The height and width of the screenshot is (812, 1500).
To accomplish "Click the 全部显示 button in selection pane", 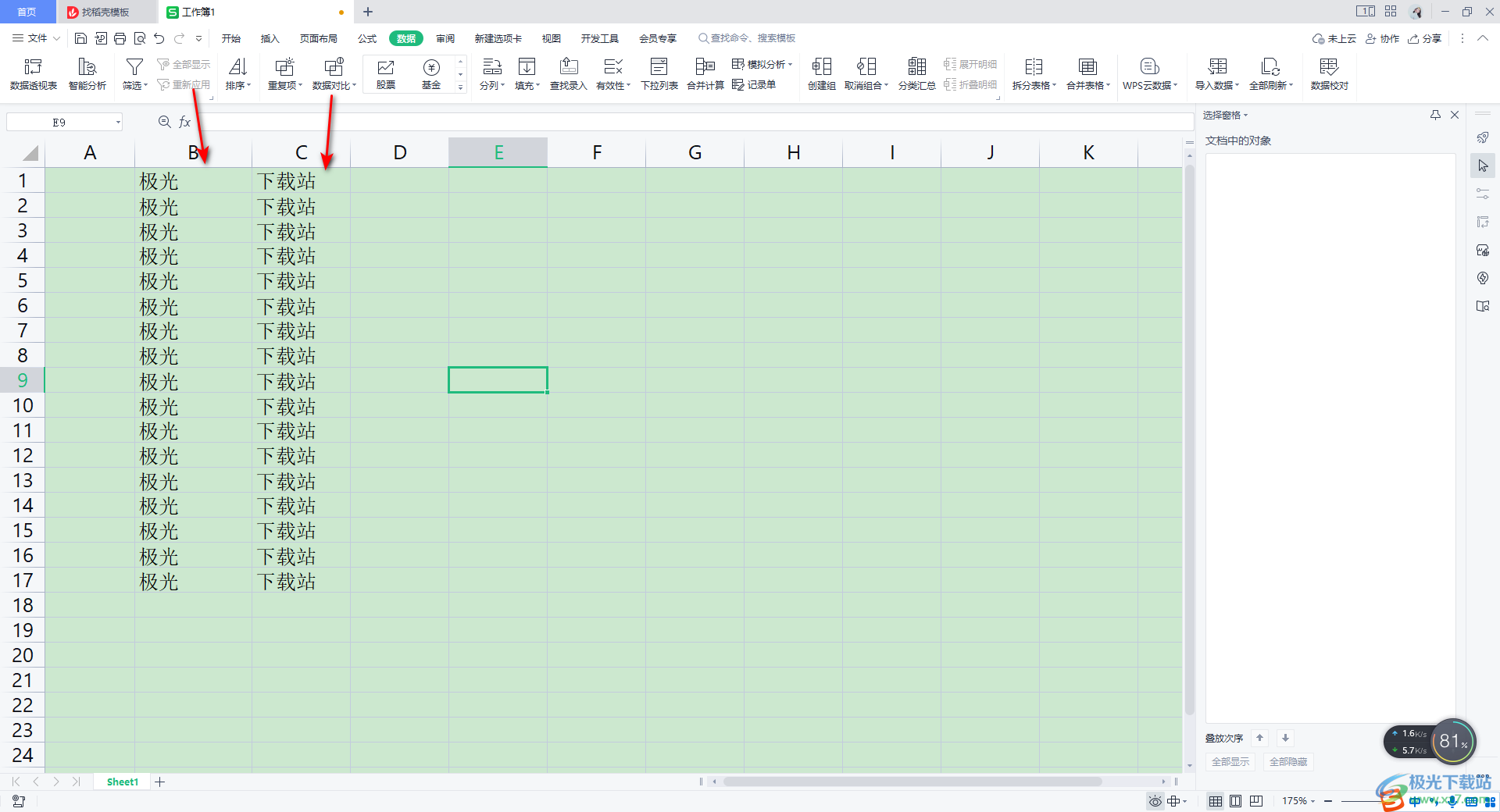I will pyautogui.click(x=1230, y=761).
